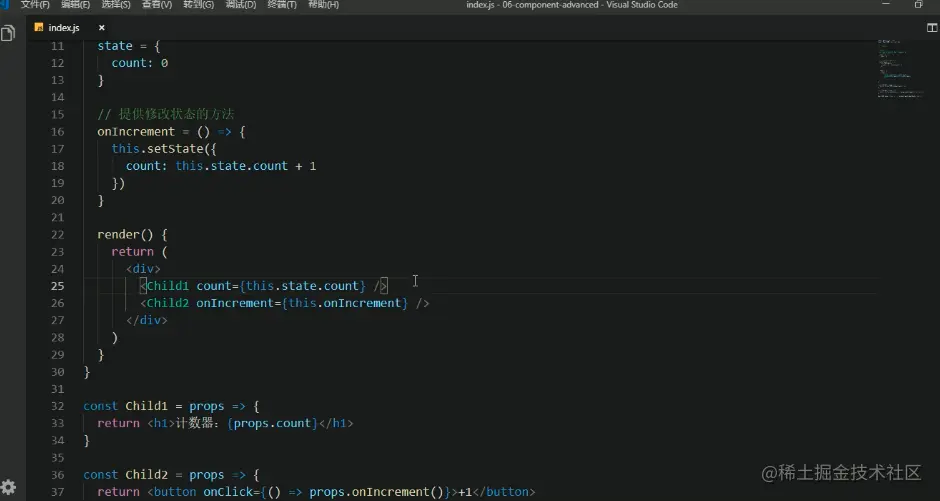This screenshot has width=940, height=501.
Task: Click the split editor icon
Action: pyautogui.click(x=932, y=28)
